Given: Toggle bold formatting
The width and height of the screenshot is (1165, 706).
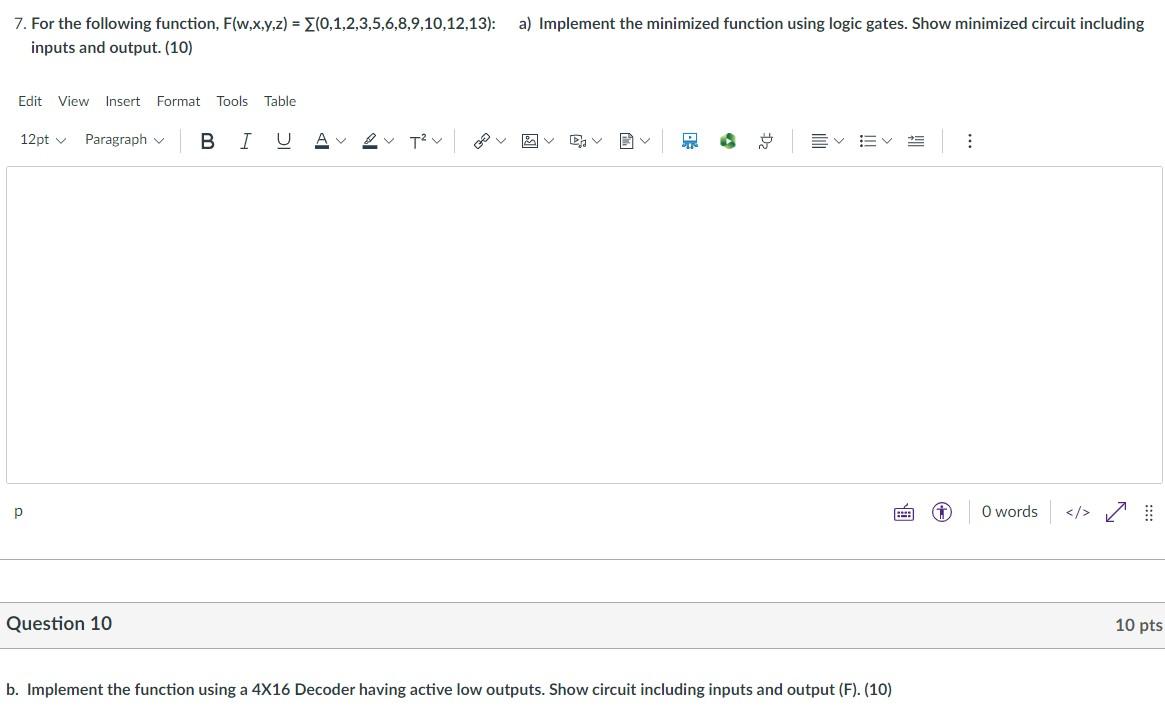Looking at the screenshot, I should pos(207,140).
